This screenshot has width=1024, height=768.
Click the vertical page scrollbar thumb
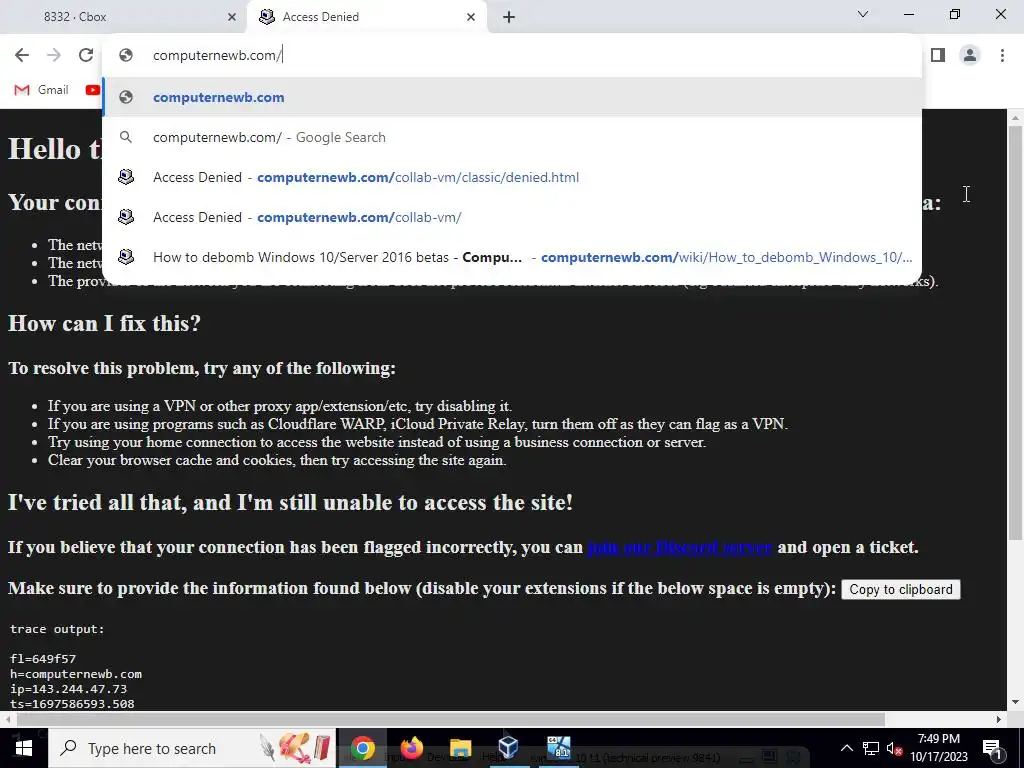pyautogui.click(x=1015, y=333)
